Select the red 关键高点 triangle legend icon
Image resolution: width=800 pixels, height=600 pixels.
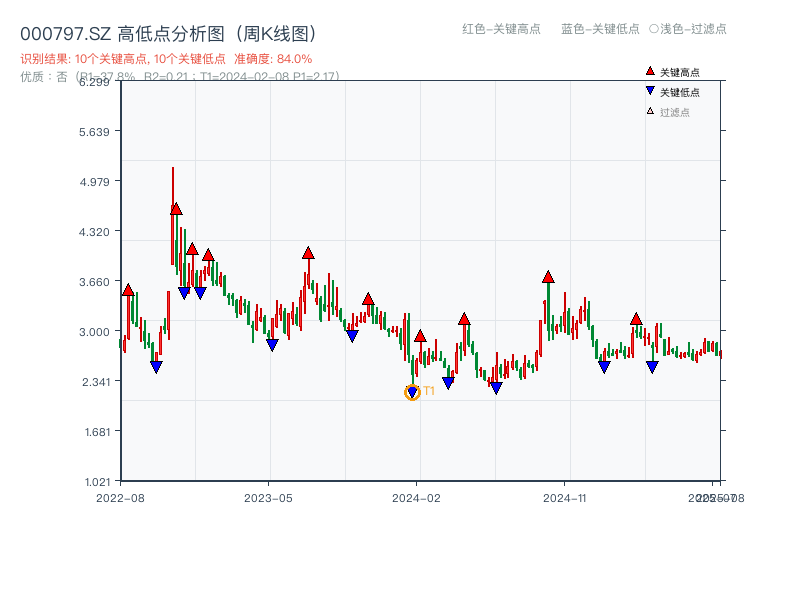pyautogui.click(x=648, y=71)
